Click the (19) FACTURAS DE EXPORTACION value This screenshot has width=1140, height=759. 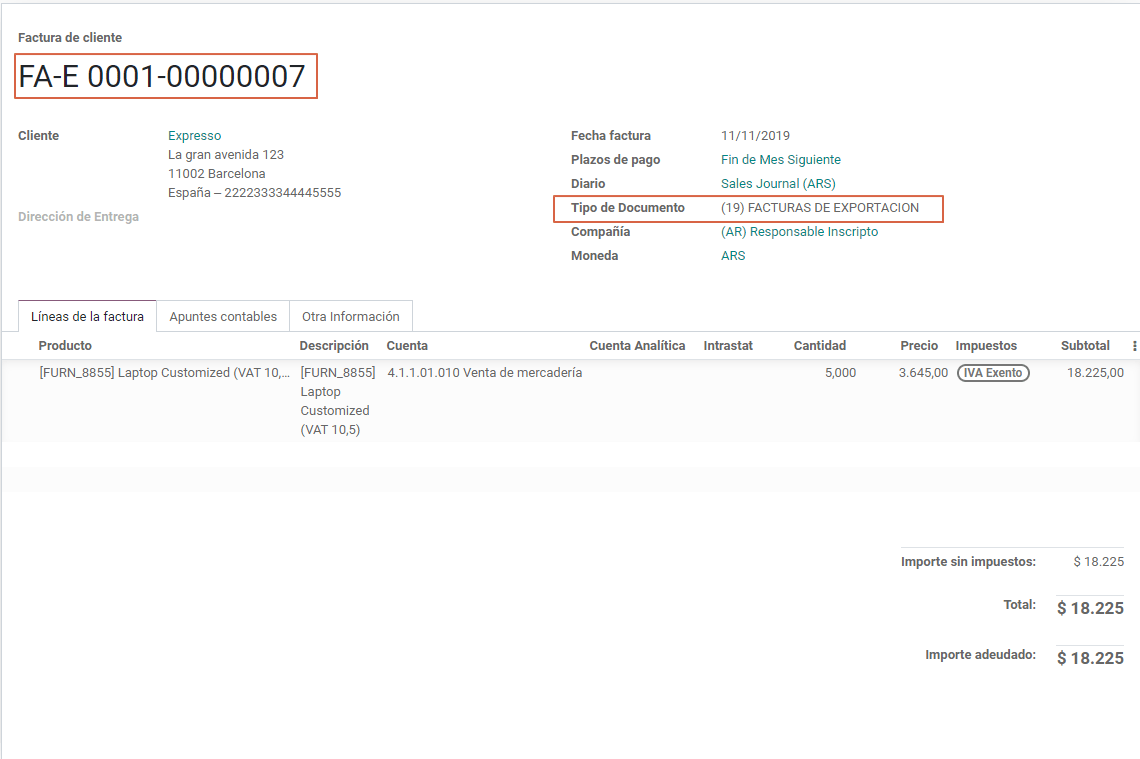[x=819, y=208]
